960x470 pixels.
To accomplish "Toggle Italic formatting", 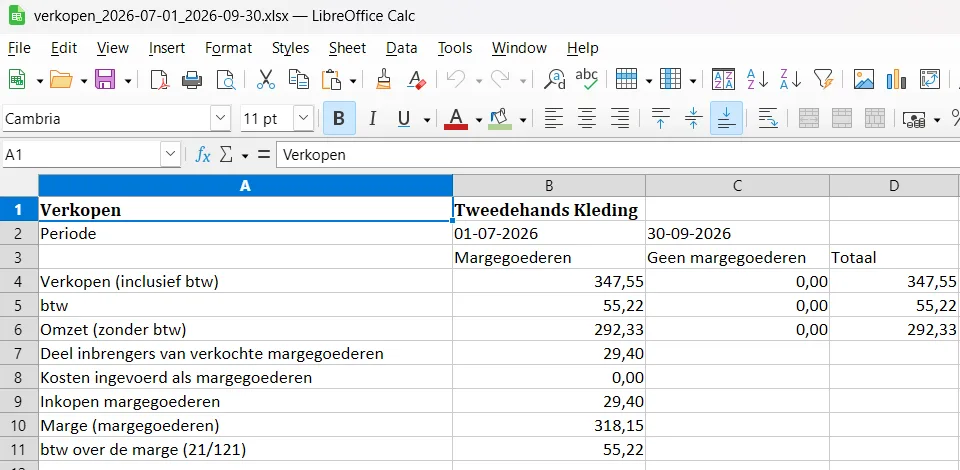I will click(x=372, y=118).
